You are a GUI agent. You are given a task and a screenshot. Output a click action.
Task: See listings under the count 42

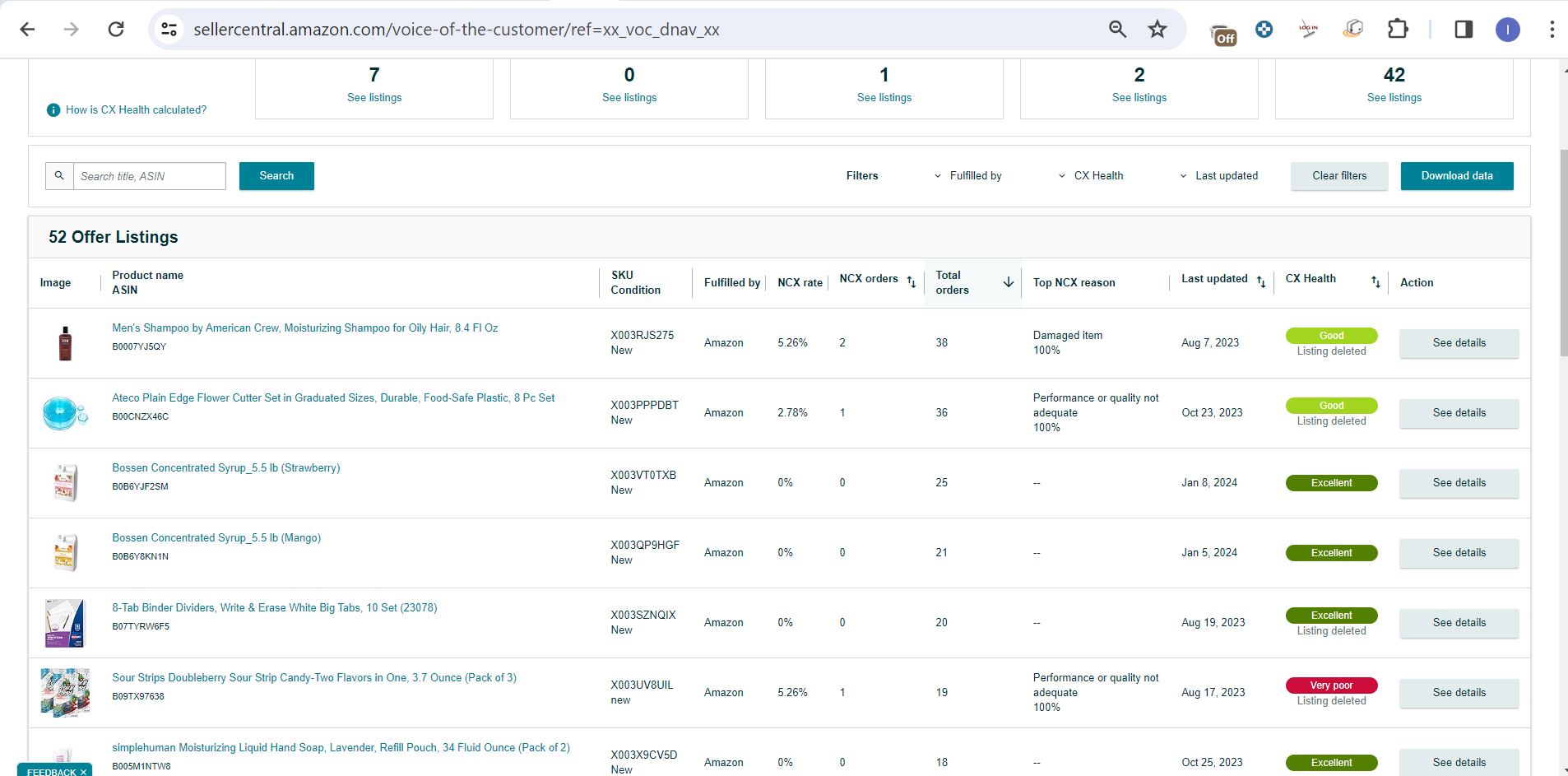click(1394, 98)
